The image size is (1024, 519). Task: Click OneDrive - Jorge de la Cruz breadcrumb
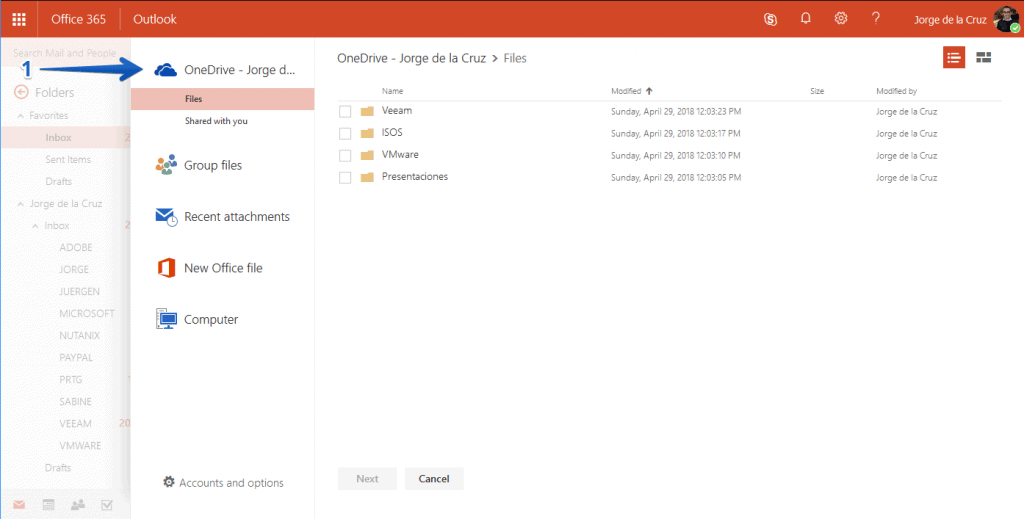tap(411, 58)
